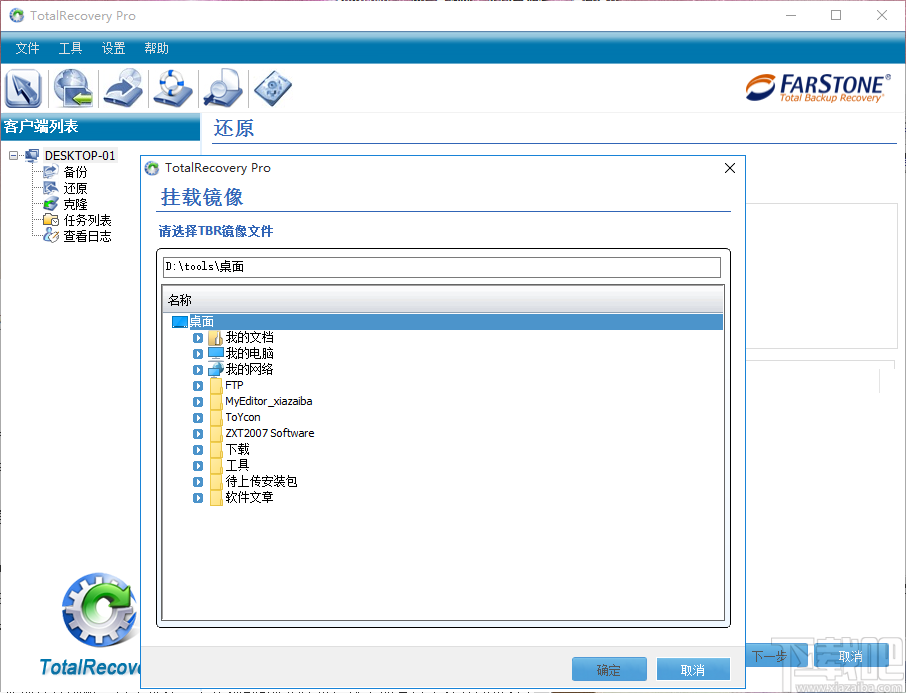Open 任务列表 in the sidebar tree

coord(86,219)
